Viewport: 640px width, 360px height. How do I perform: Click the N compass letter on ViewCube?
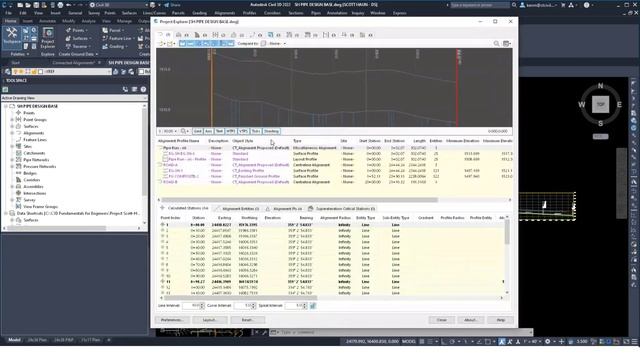600,86
